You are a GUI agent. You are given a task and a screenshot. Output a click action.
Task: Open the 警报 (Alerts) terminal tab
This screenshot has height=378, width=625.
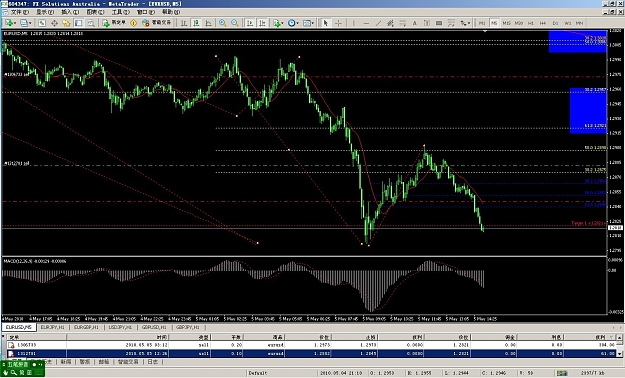point(85,362)
